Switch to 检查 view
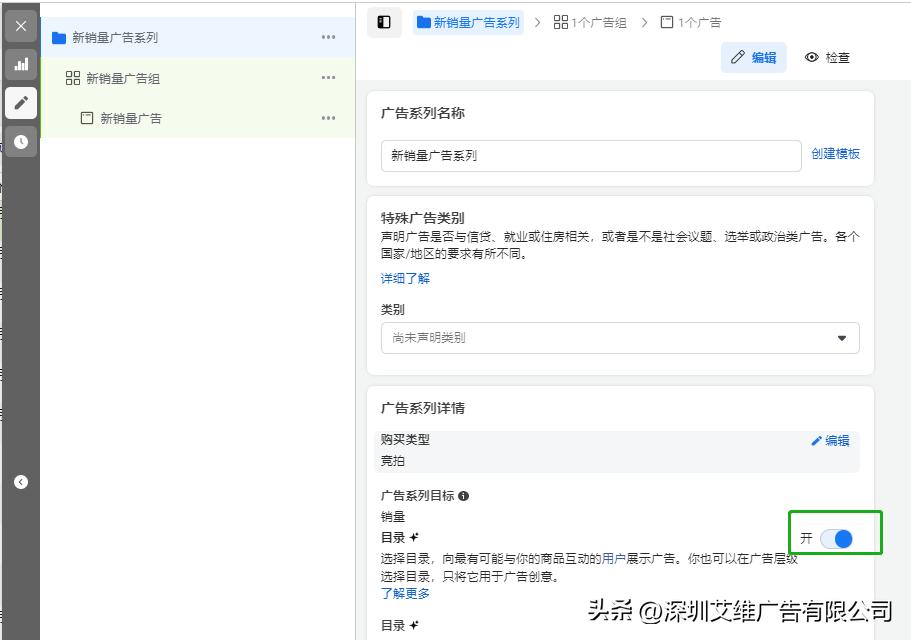 pos(828,57)
